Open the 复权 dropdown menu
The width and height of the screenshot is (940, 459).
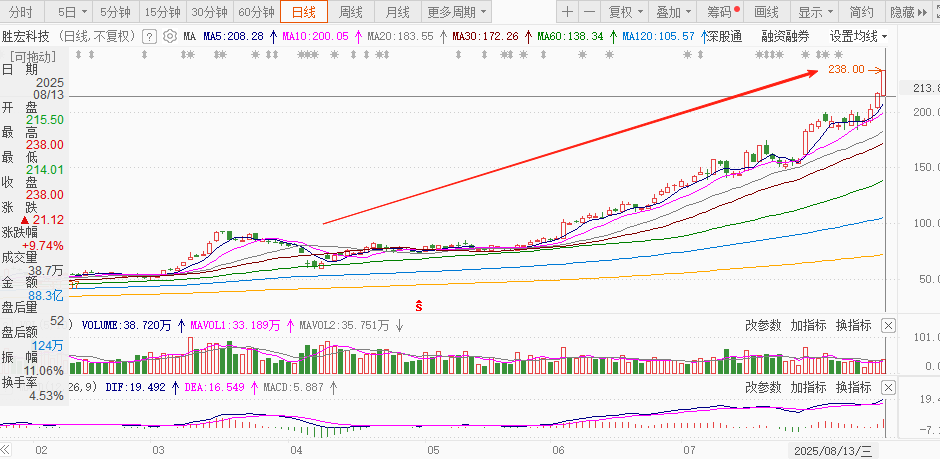[626, 12]
